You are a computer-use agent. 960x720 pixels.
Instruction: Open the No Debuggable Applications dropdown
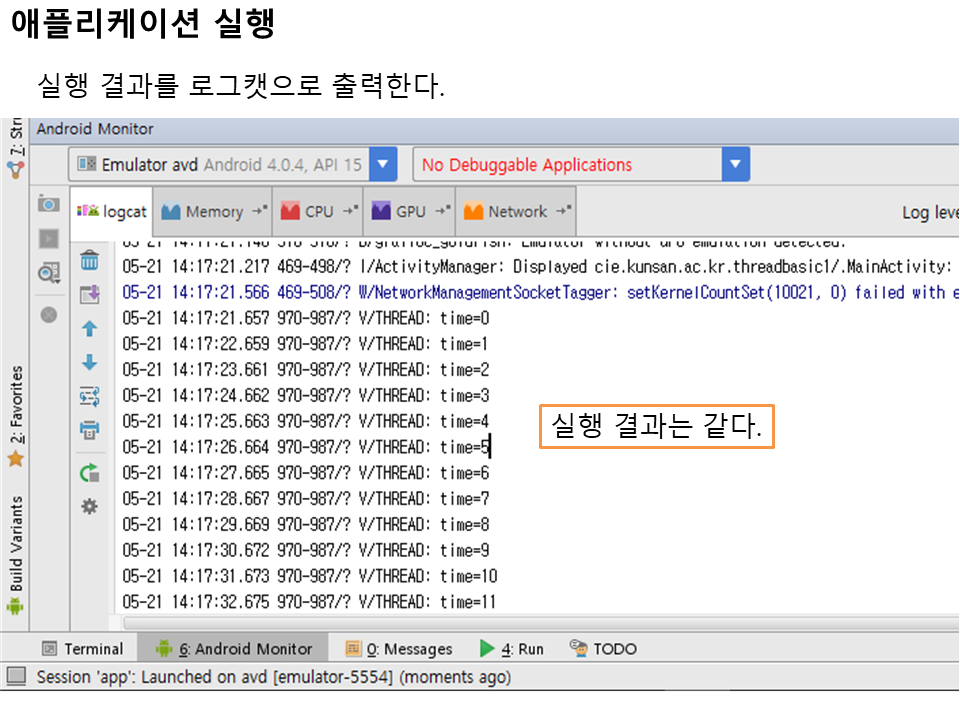tap(735, 165)
